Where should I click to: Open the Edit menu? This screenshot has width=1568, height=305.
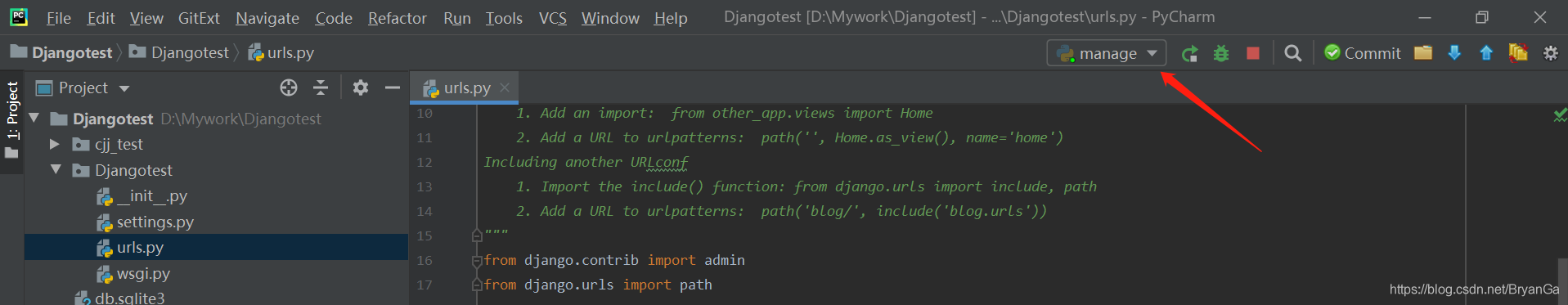(101, 18)
